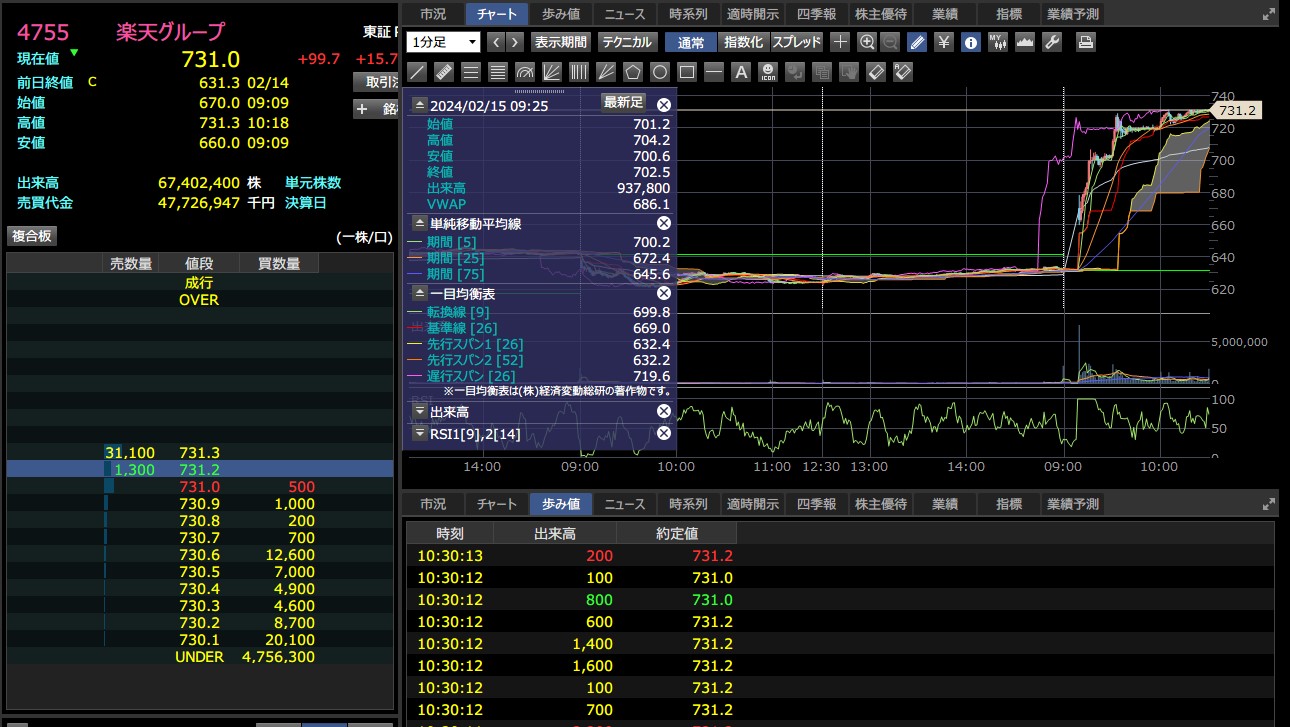Open the ニュース tab in upper panel
Viewport: 1290px width, 727px height.
[625, 14]
